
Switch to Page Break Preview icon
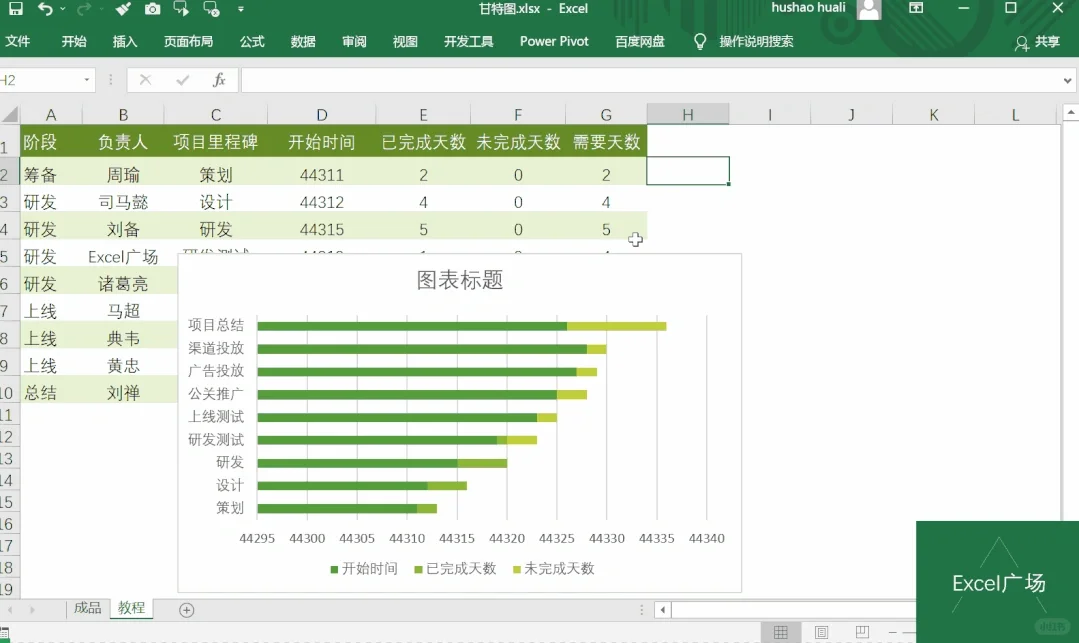tap(862, 632)
